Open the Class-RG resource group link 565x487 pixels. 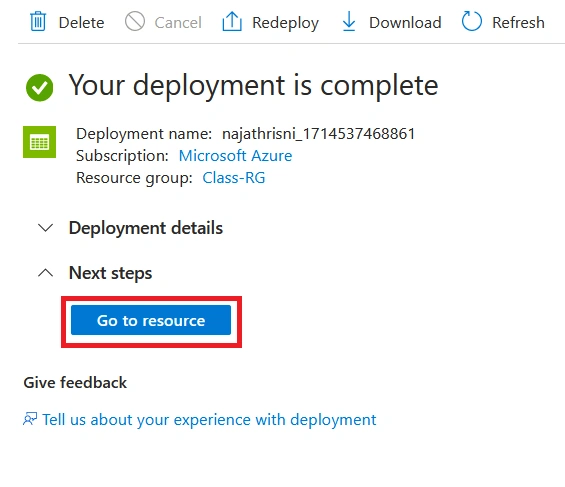pos(233,178)
